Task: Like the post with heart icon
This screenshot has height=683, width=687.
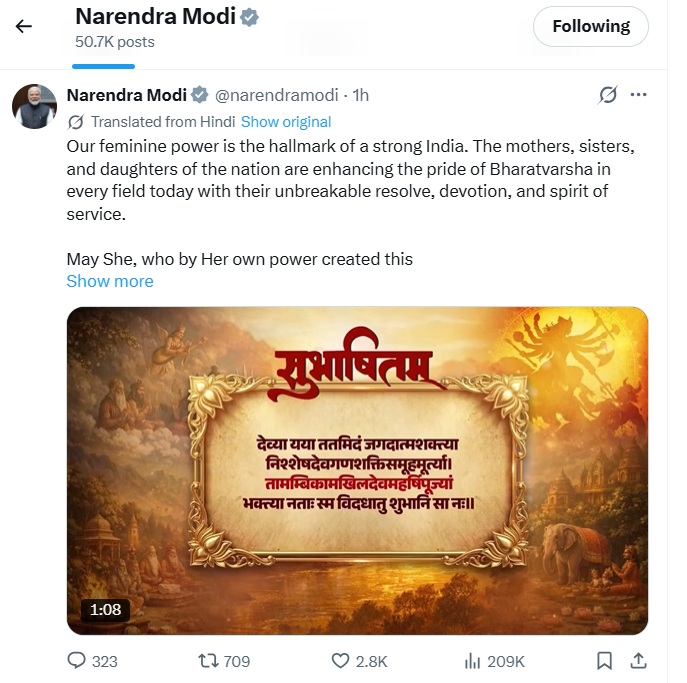Action: point(340,661)
